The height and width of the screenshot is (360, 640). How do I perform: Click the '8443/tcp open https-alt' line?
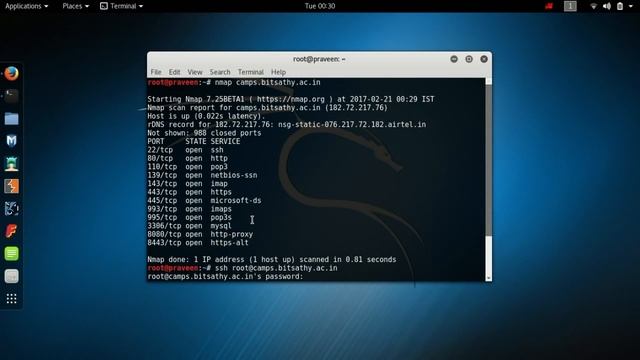(198, 243)
